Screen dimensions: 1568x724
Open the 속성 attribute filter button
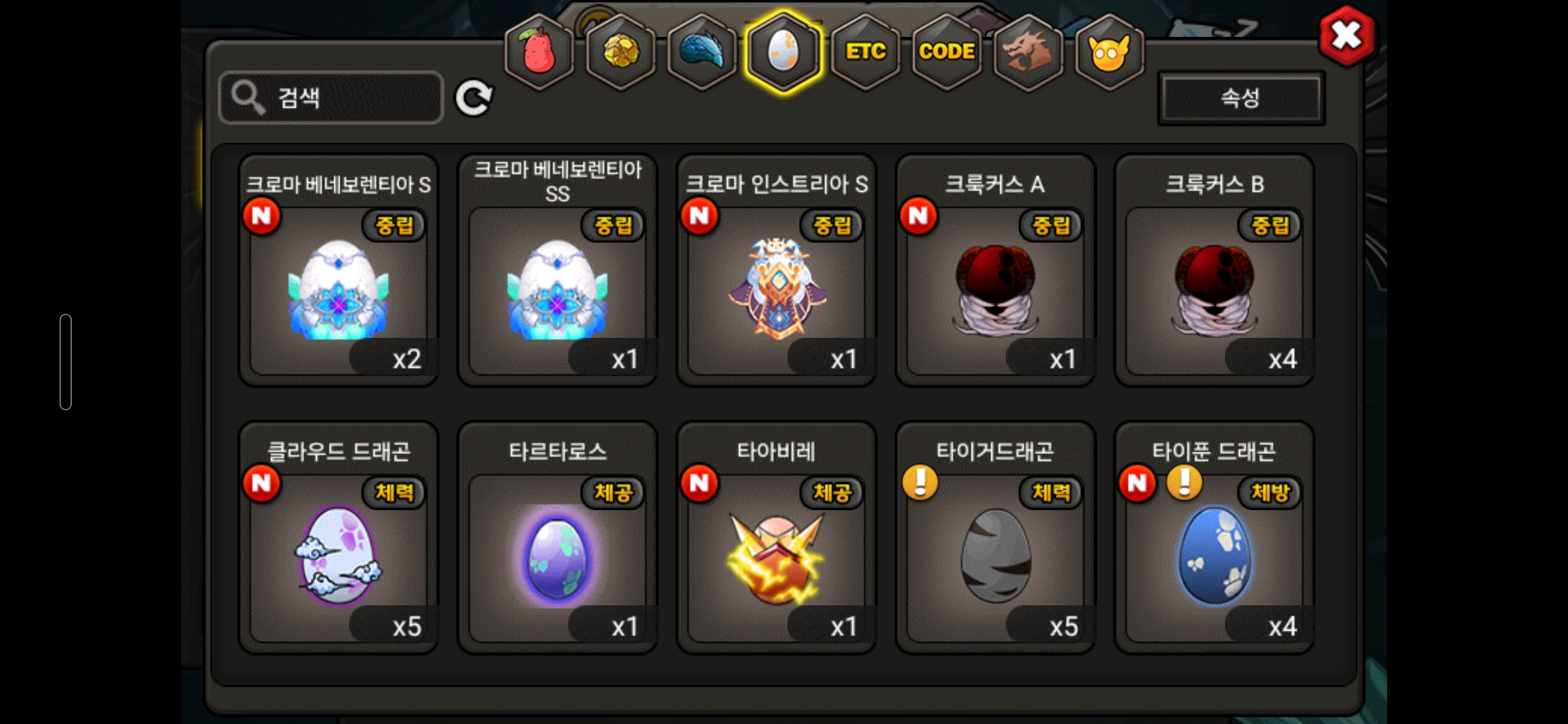(x=1241, y=98)
